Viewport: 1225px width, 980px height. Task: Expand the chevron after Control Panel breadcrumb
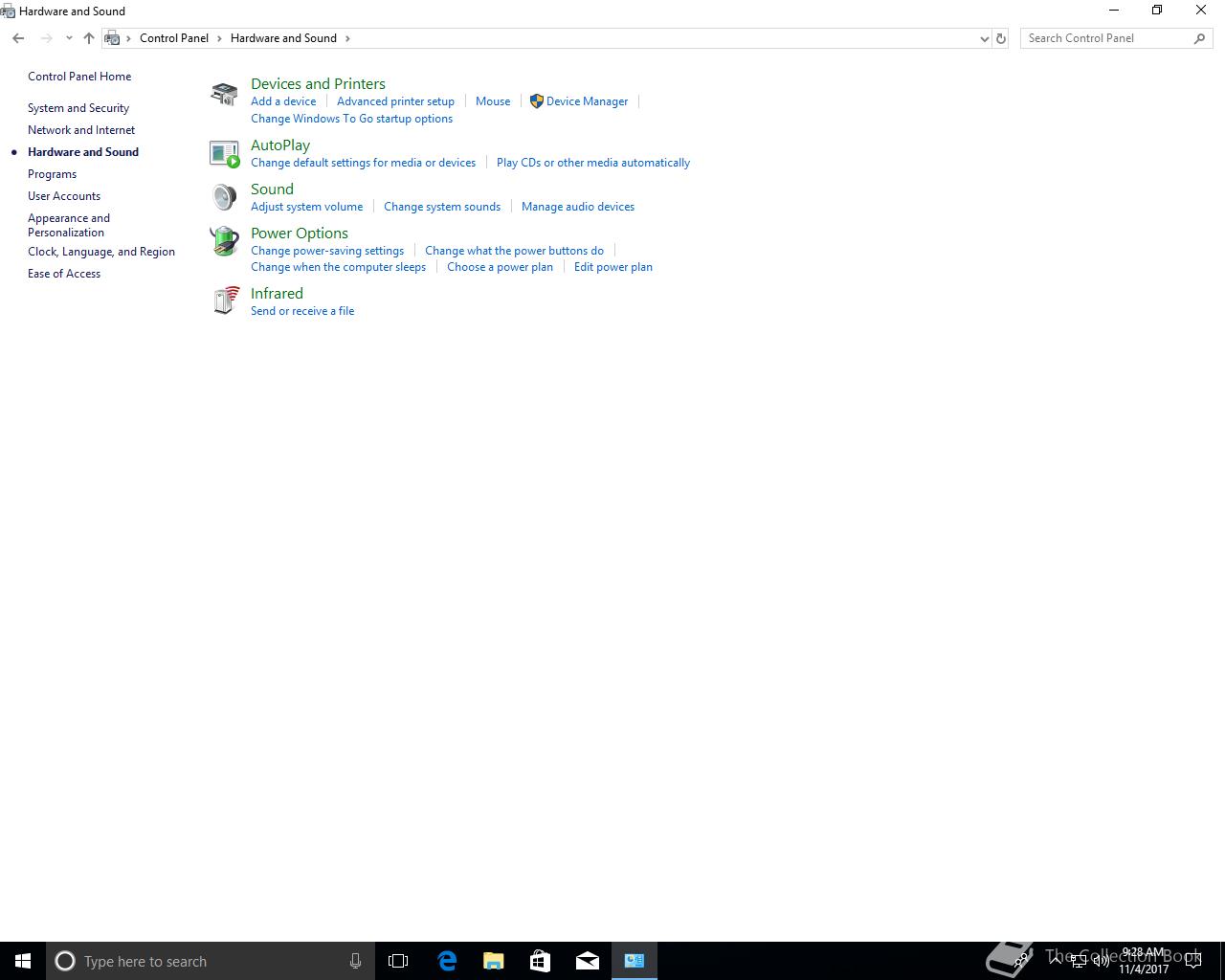pos(219,38)
